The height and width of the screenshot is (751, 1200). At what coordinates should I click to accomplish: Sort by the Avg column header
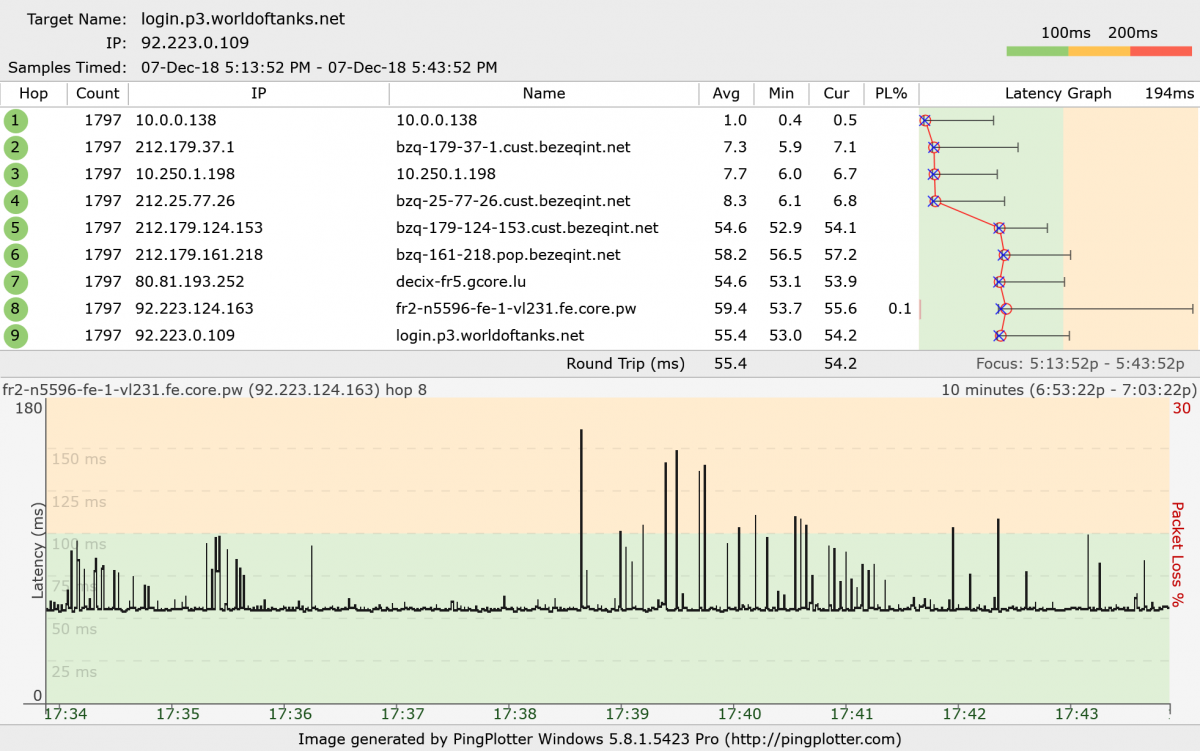tap(726, 93)
